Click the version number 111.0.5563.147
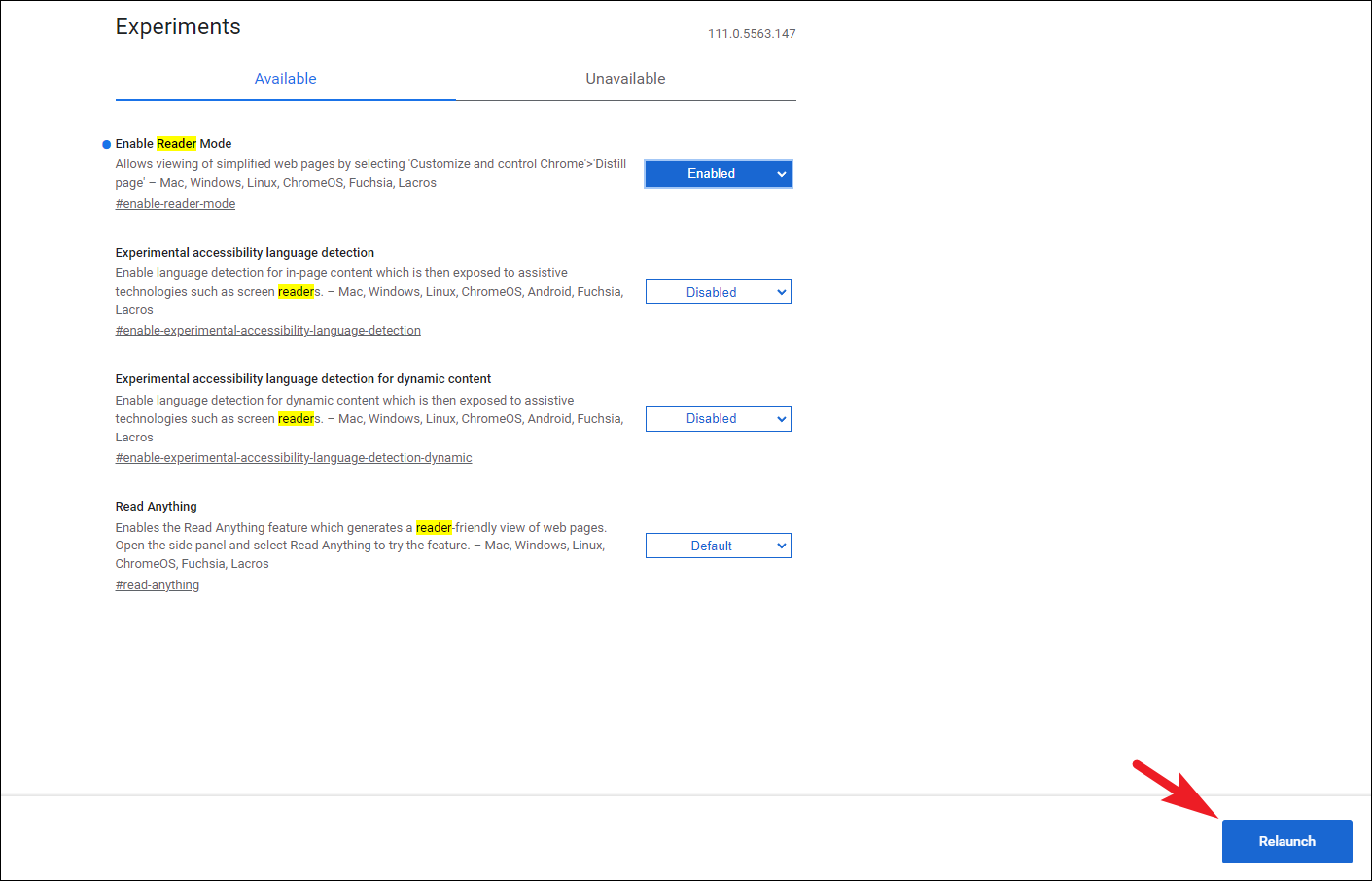 752,33
